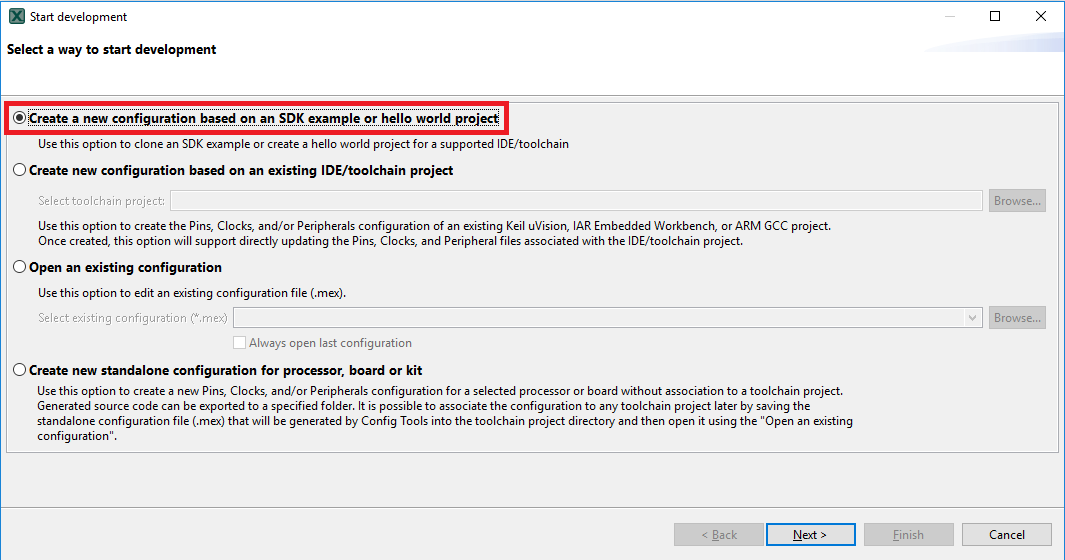Close the Start development window
The height and width of the screenshot is (560, 1065).
(x=1041, y=16)
